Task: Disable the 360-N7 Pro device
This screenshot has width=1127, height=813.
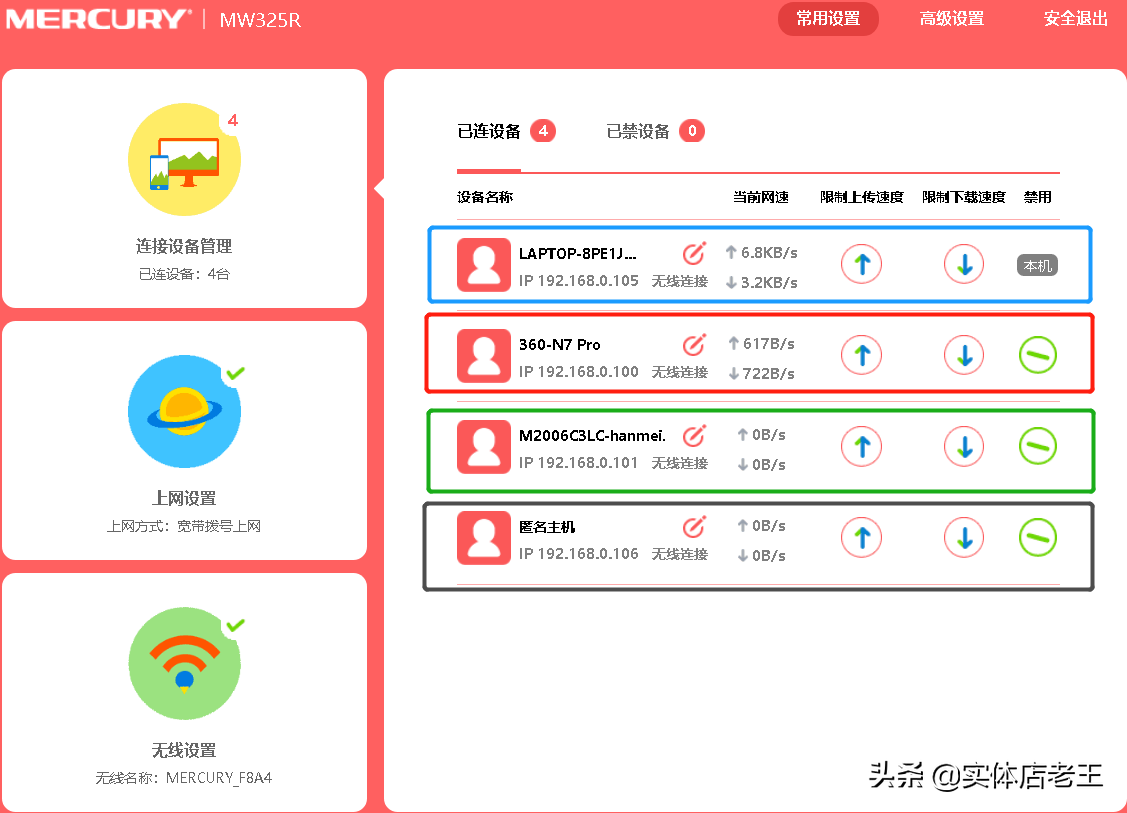Action: [1037, 355]
